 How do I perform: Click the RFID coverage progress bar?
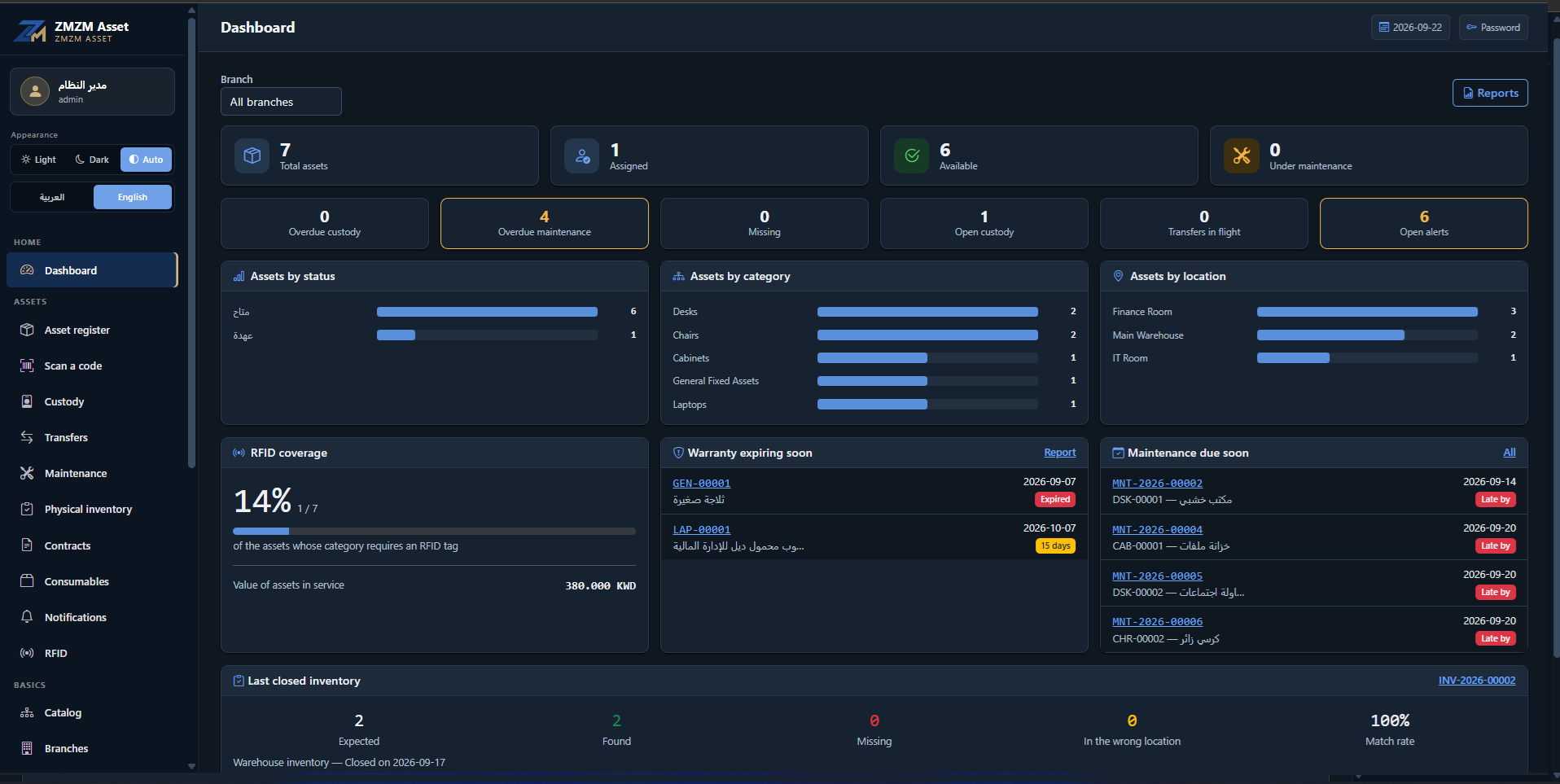[x=434, y=531]
